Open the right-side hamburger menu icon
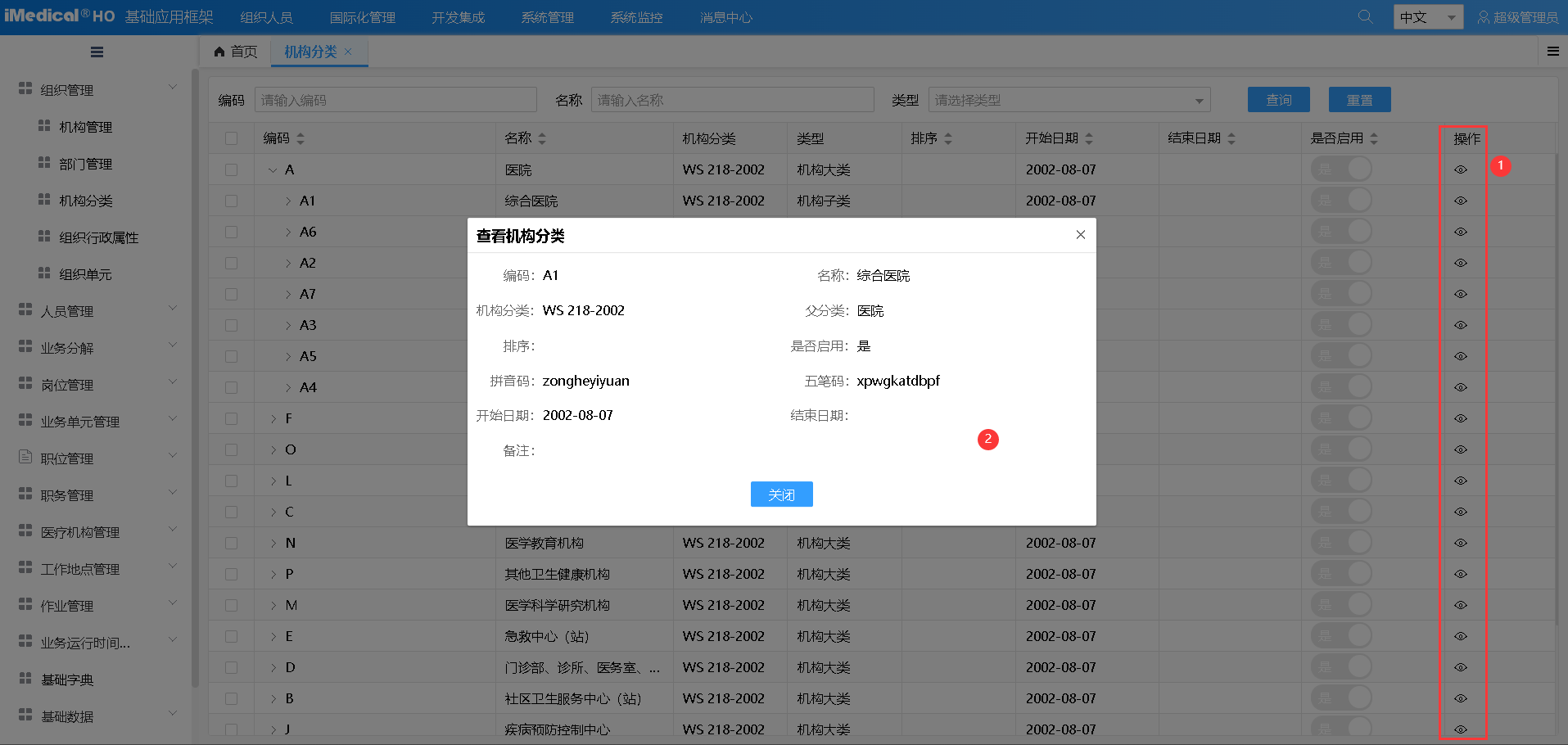Screen dimensions: 1568x745 click(1552, 51)
